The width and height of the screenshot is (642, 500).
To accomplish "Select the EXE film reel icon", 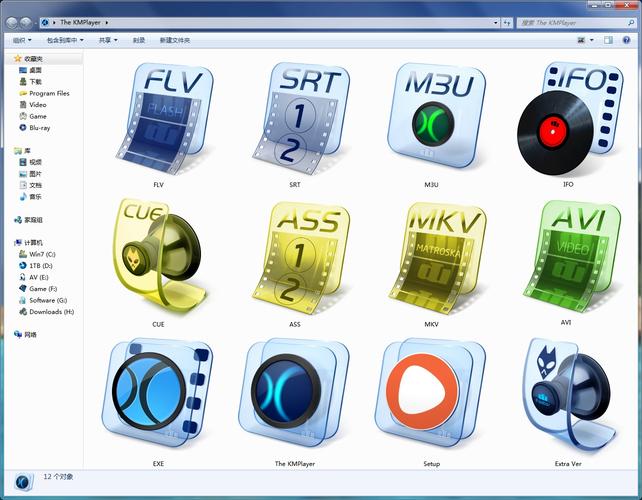I will coord(158,394).
